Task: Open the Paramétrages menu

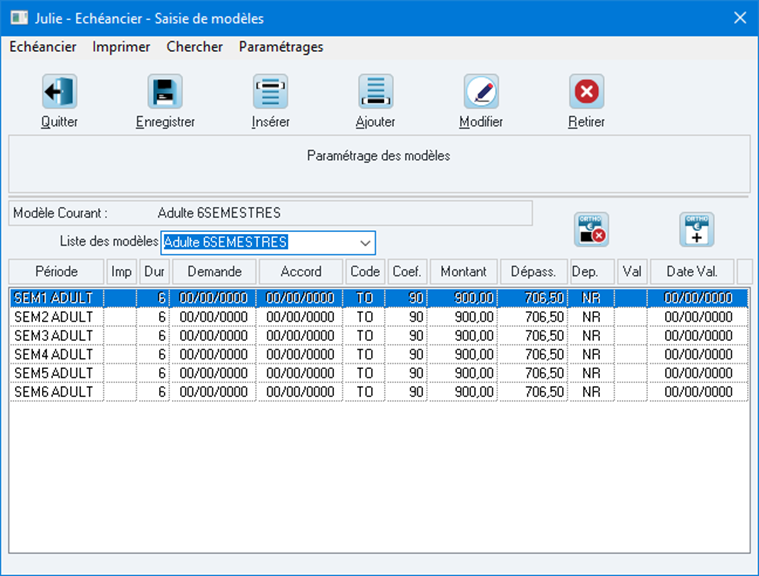Action: tap(281, 46)
